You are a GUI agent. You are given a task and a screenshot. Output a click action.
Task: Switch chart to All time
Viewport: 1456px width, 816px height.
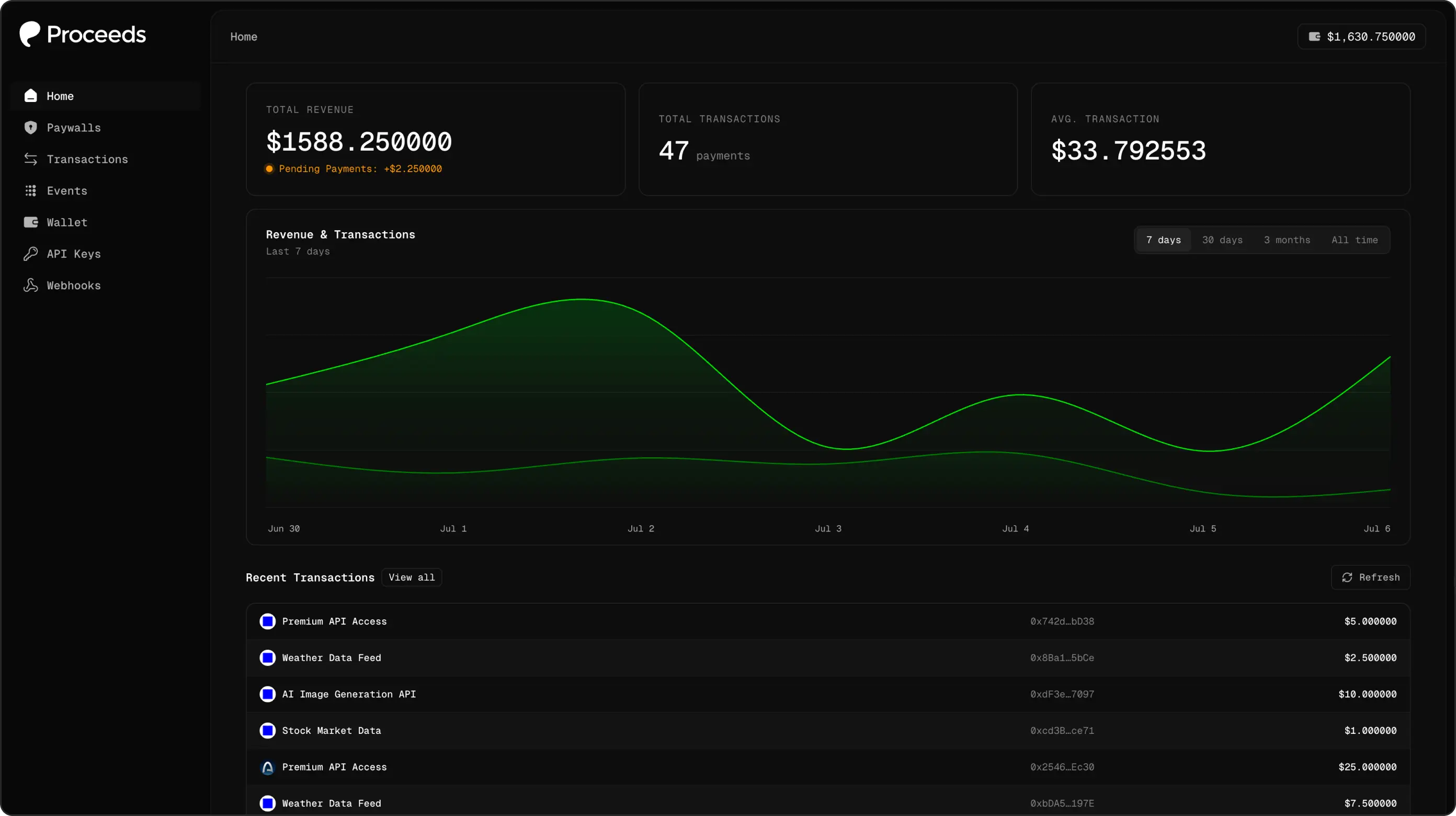pos(1354,240)
